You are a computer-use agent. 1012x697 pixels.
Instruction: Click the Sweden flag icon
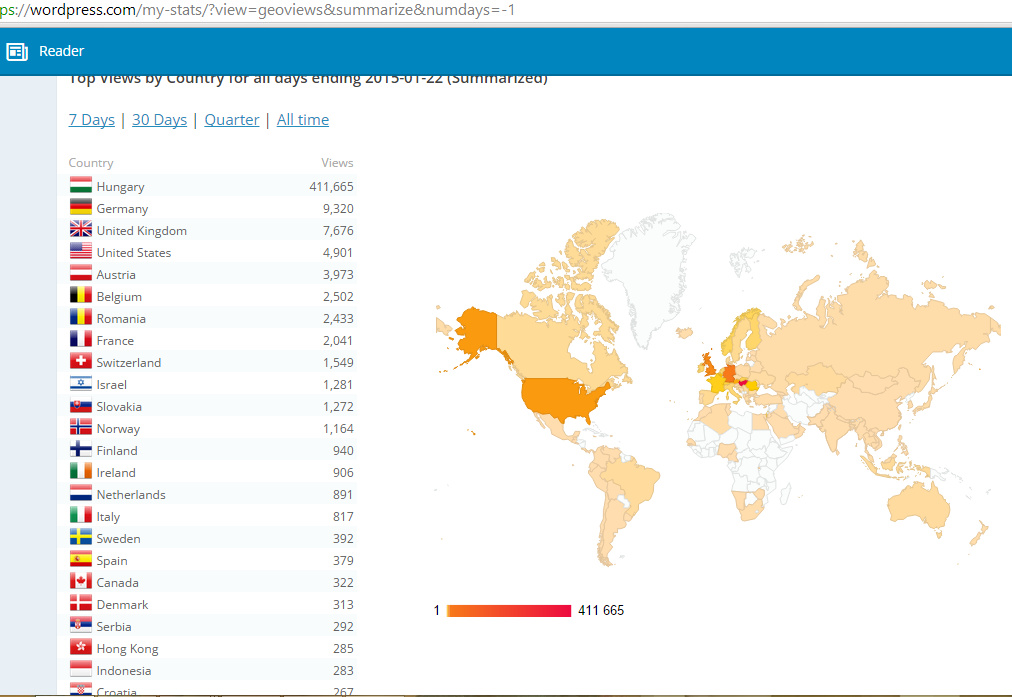point(81,538)
